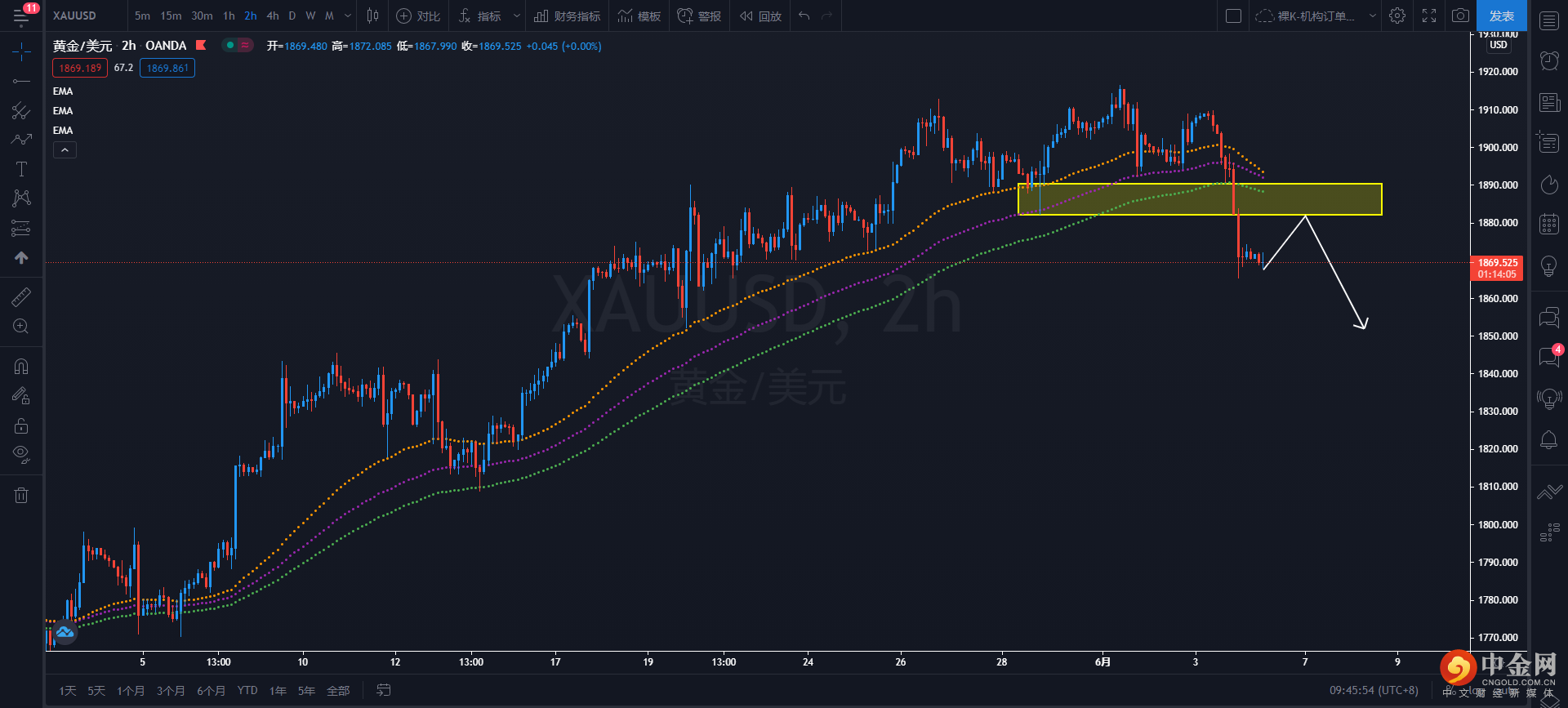Switch timeframe to 5m
The width and height of the screenshot is (1568, 708).
(142, 16)
